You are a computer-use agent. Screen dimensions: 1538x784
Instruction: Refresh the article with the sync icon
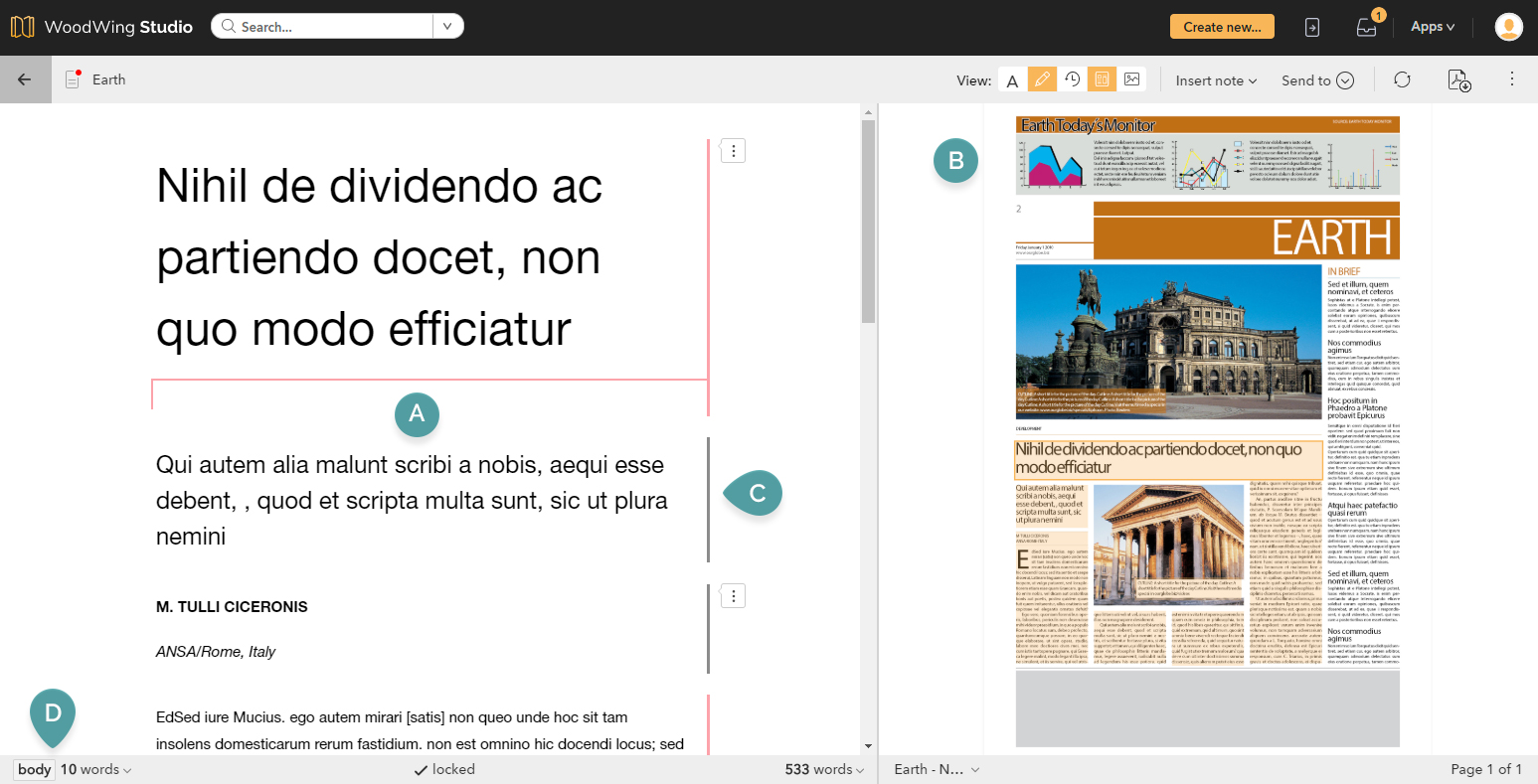[x=1404, y=79]
